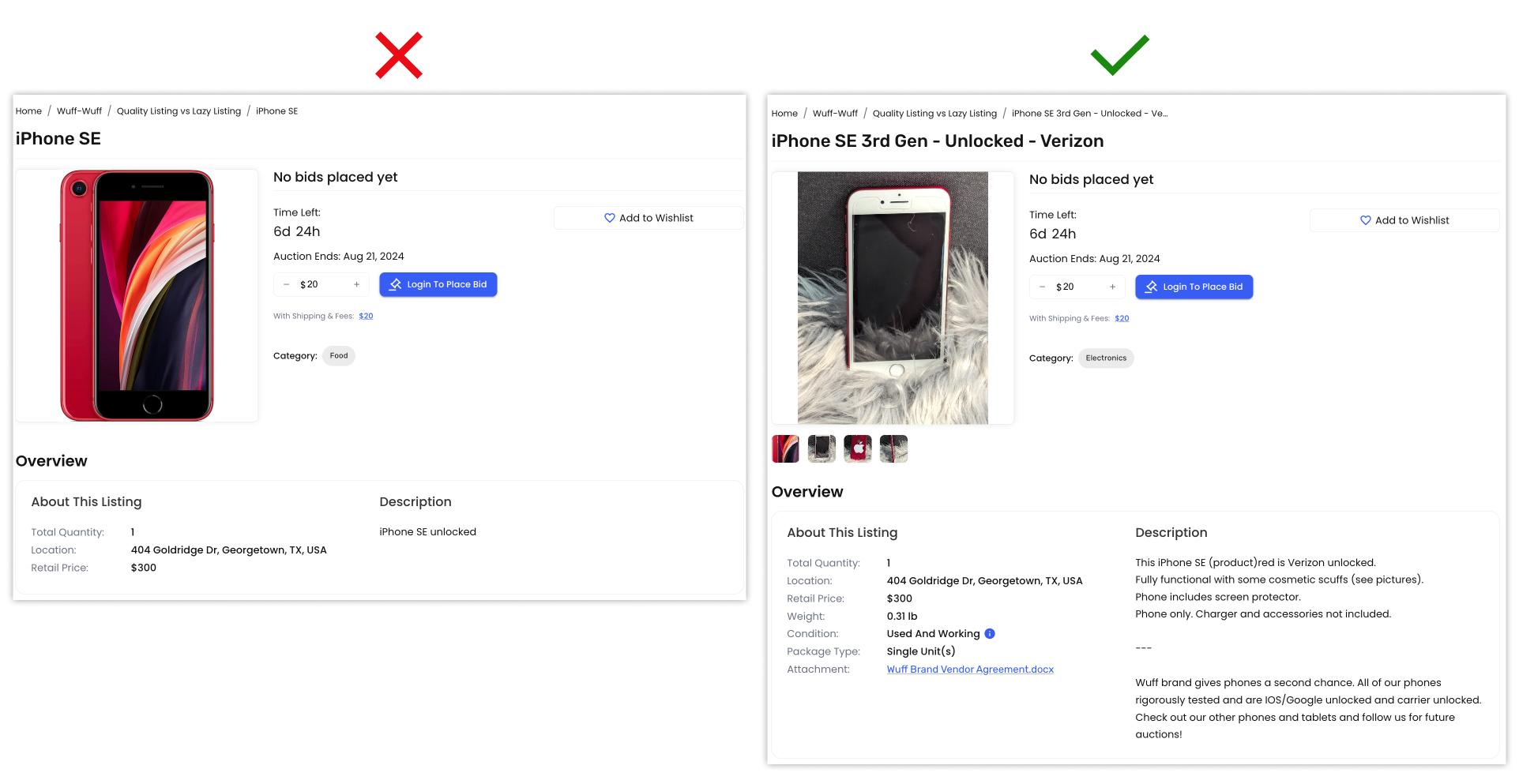Click the Home breadcrumb in the left listing
This screenshot has height=784, width=1519.
click(28, 111)
